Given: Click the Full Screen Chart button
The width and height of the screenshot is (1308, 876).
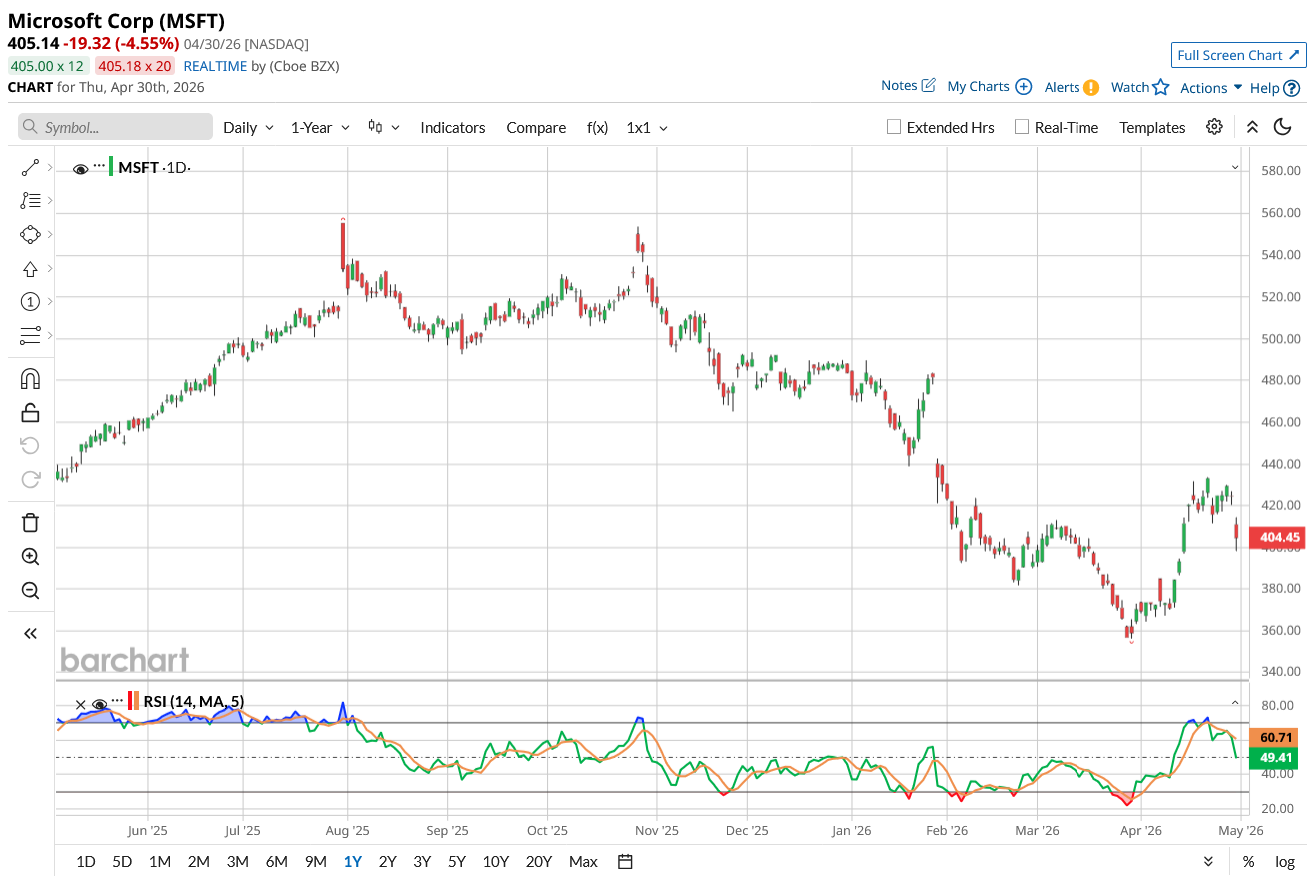Looking at the screenshot, I should click(1238, 55).
